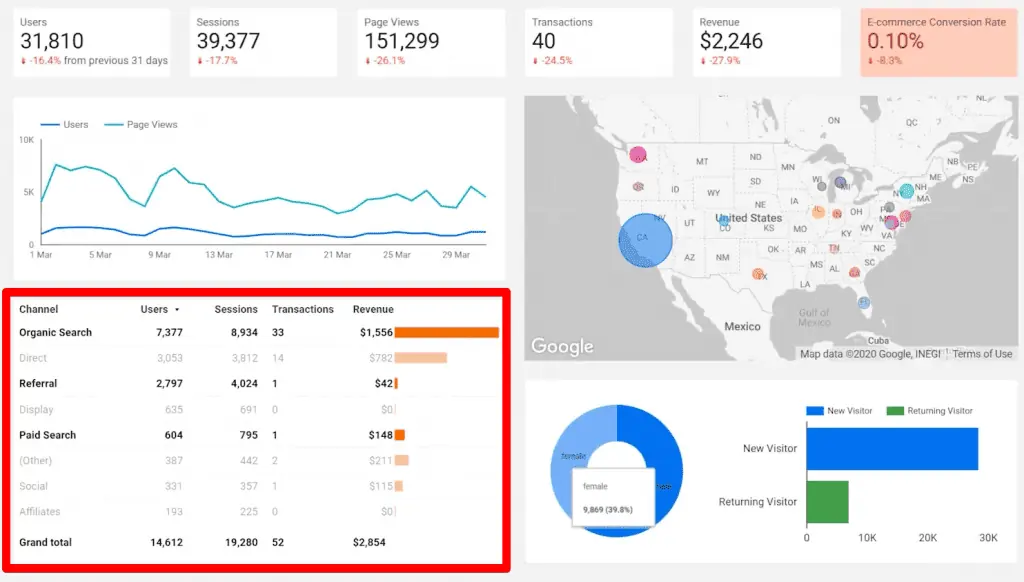Click the Google logo on the map

(561, 346)
